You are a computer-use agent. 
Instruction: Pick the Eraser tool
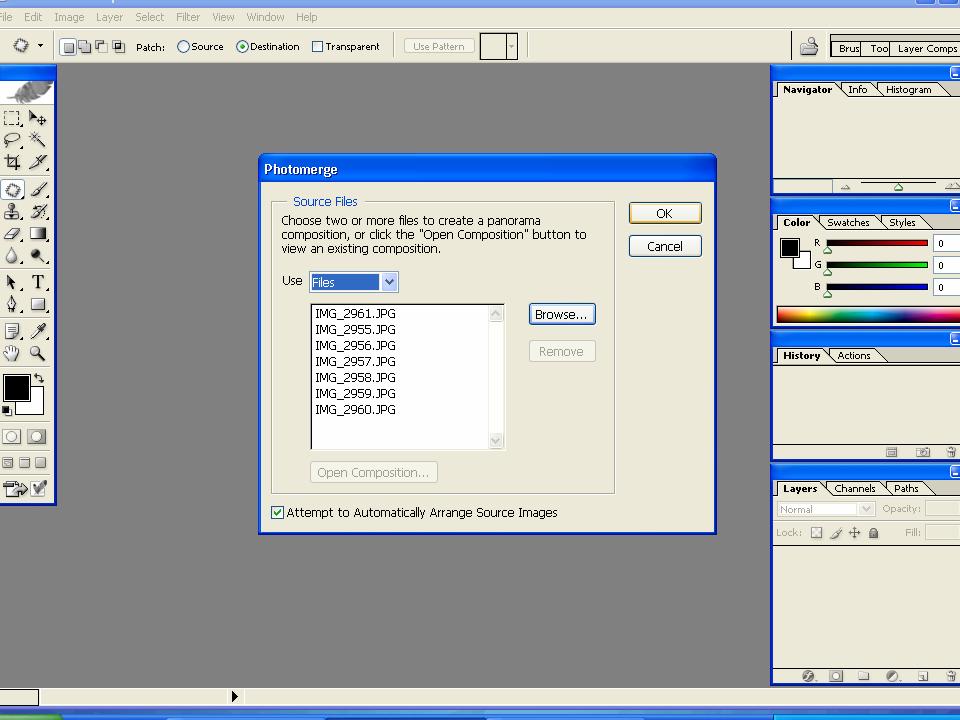click(12, 234)
